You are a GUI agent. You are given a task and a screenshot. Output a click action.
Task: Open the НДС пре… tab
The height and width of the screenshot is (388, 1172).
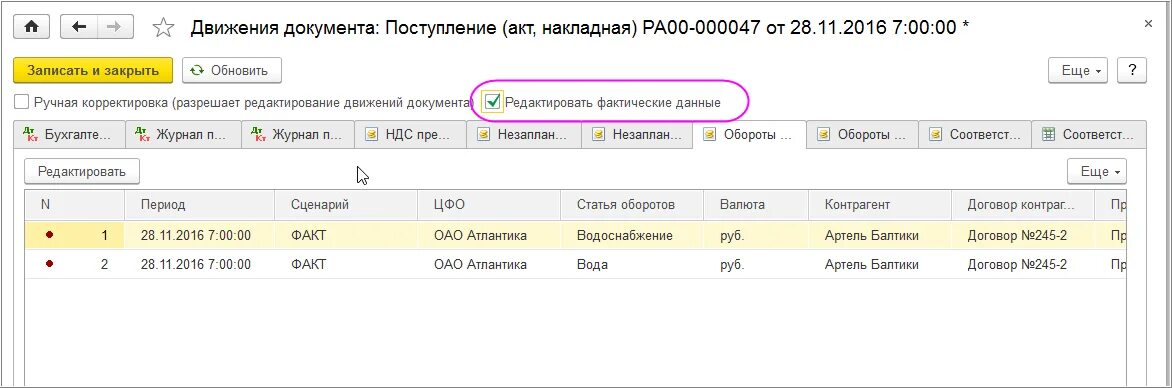point(410,135)
